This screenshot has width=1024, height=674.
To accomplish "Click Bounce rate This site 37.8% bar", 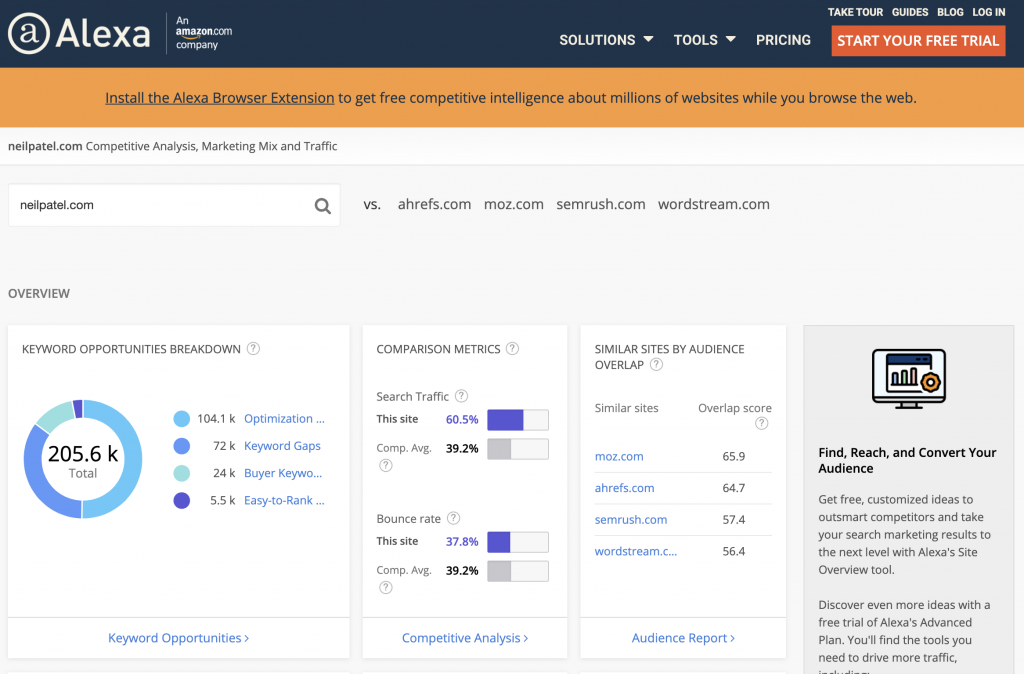I will pyautogui.click(x=518, y=541).
